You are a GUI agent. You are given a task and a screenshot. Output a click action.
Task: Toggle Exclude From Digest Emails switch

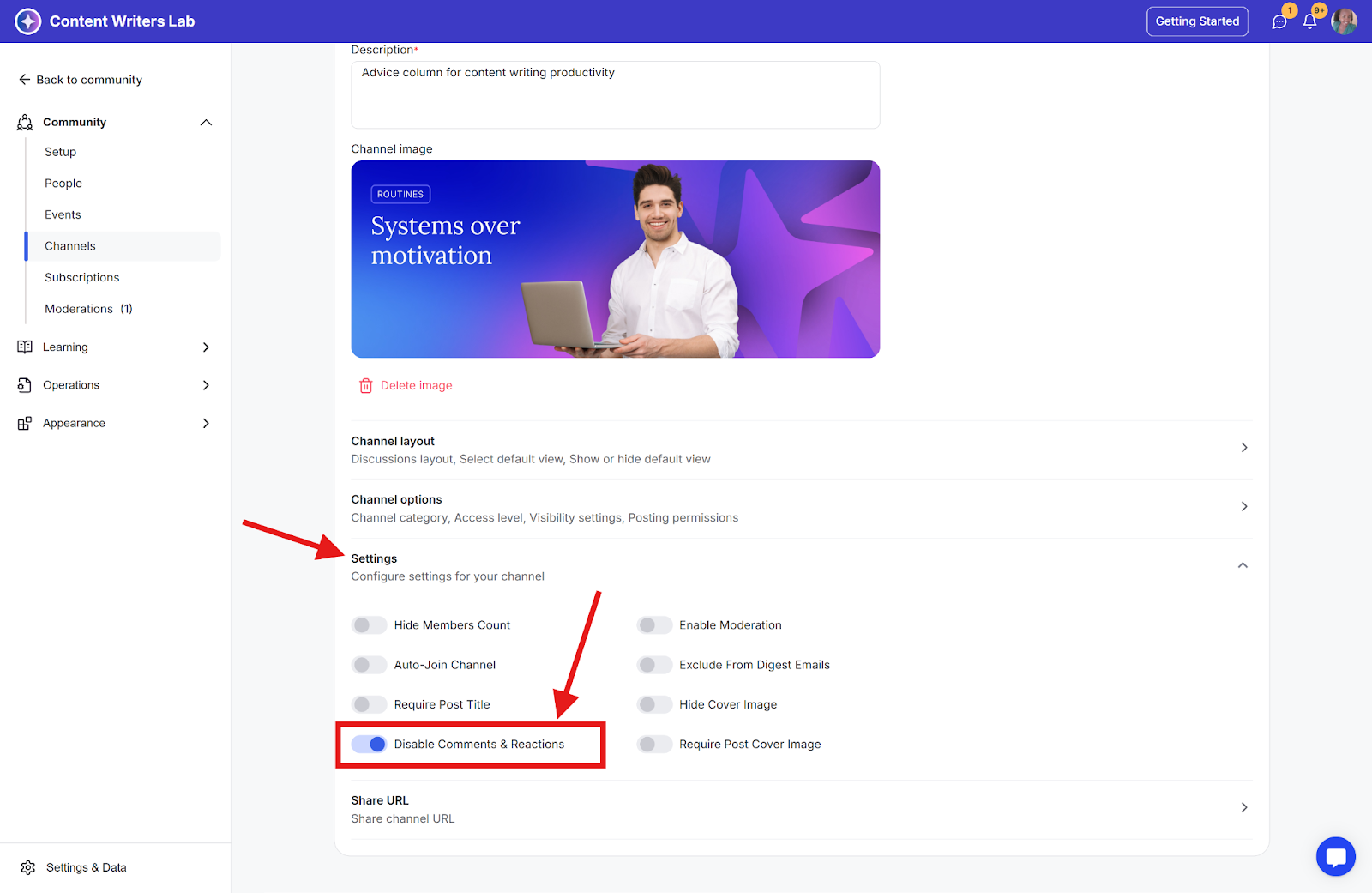click(654, 665)
